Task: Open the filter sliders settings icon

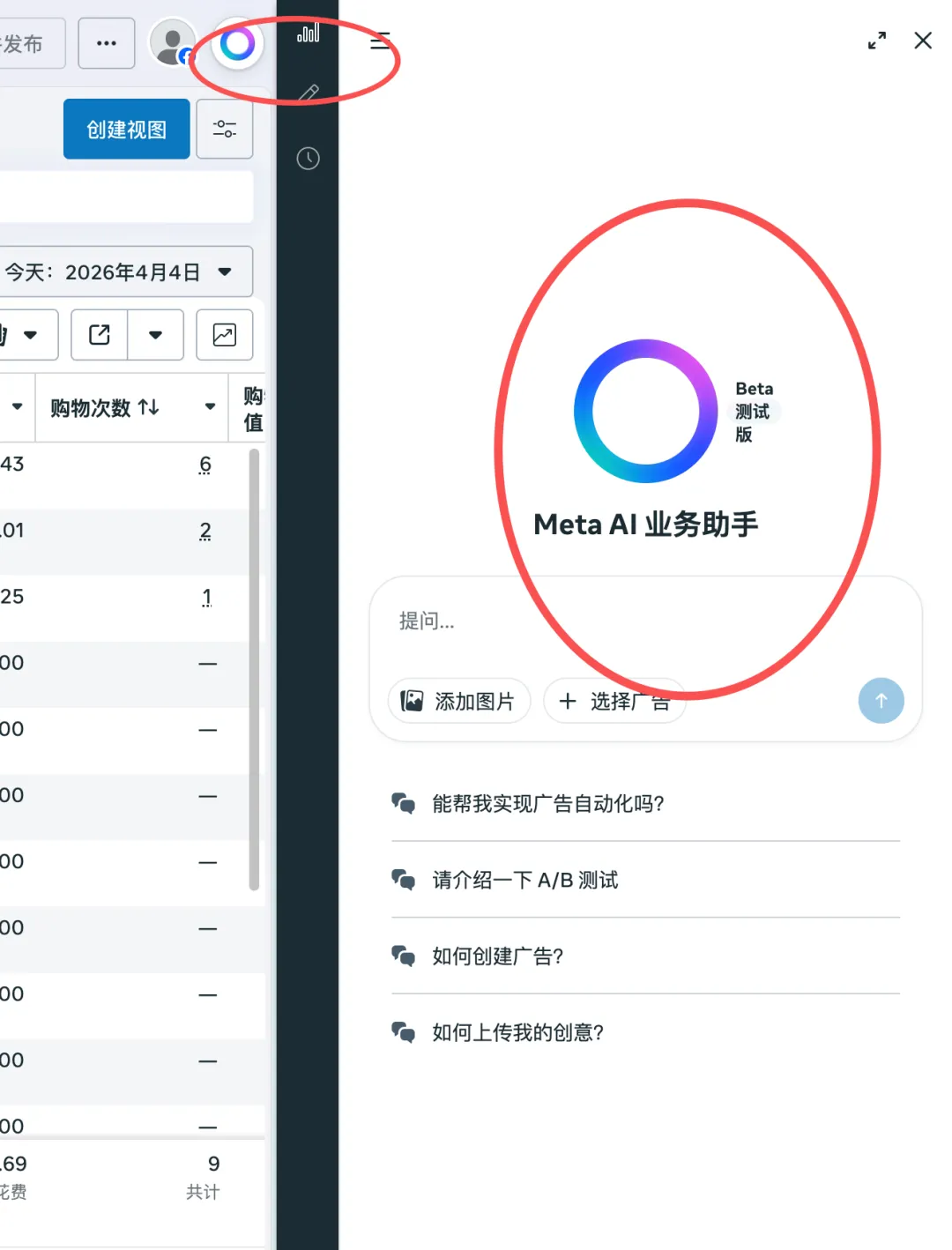Action: tap(225, 129)
